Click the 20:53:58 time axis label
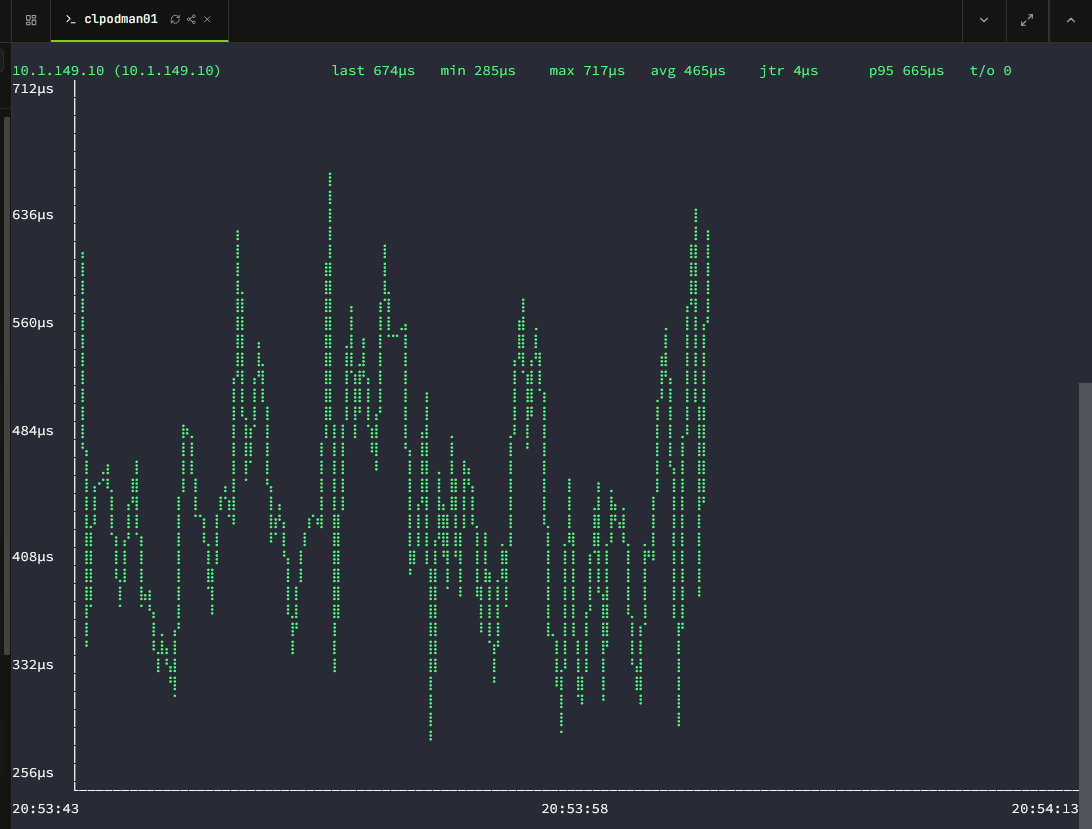The image size is (1092, 829). pyautogui.click(x=575, y=809)
